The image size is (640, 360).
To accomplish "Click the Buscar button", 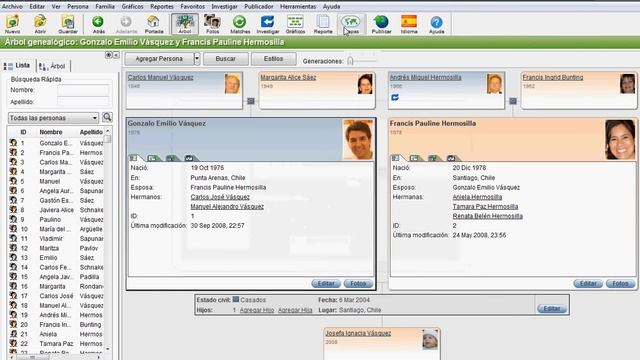I will (x=226, y=59).
